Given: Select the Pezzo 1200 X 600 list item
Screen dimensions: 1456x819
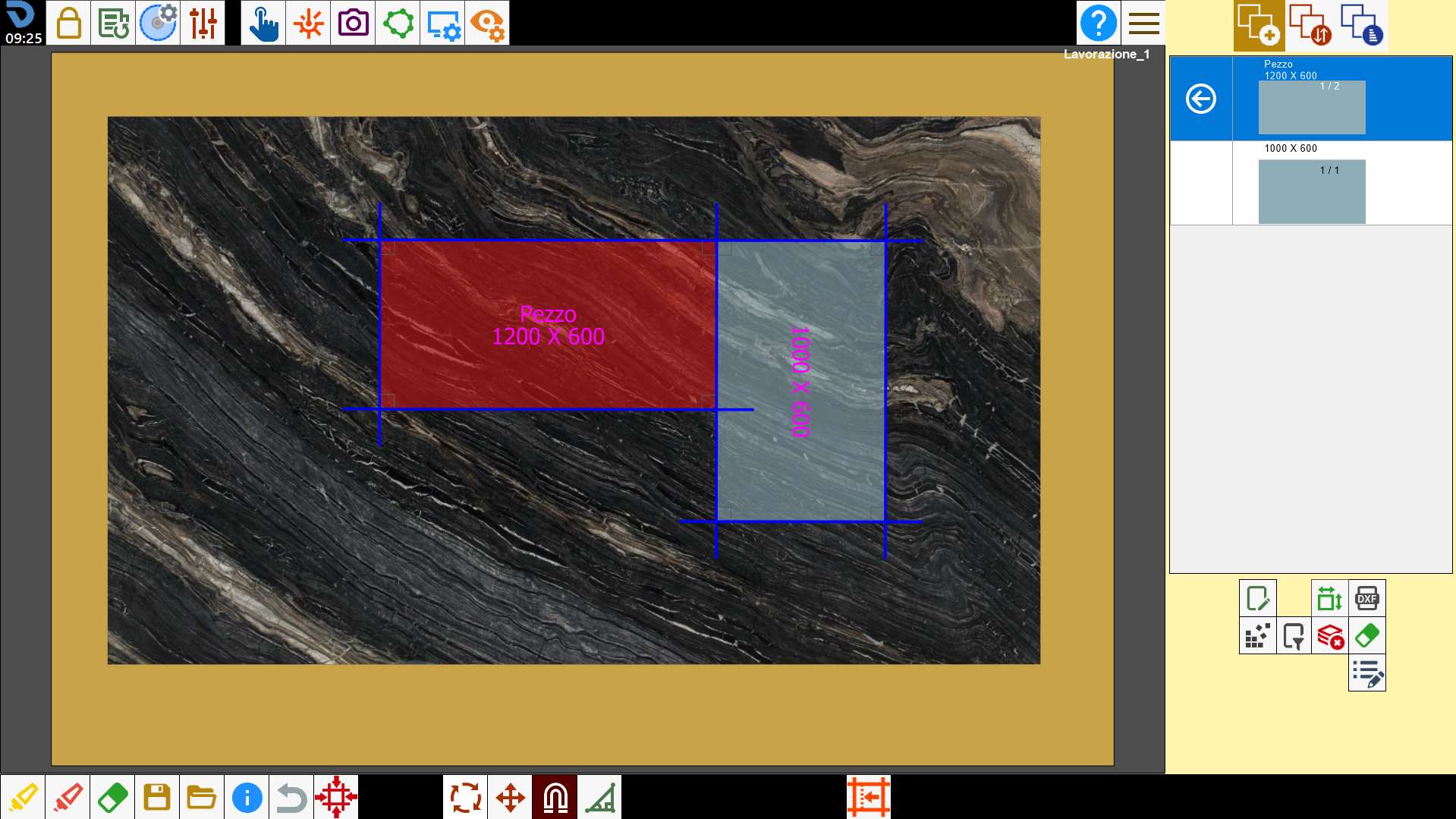Looking at the screenshot, I should tap(1311, 99).
